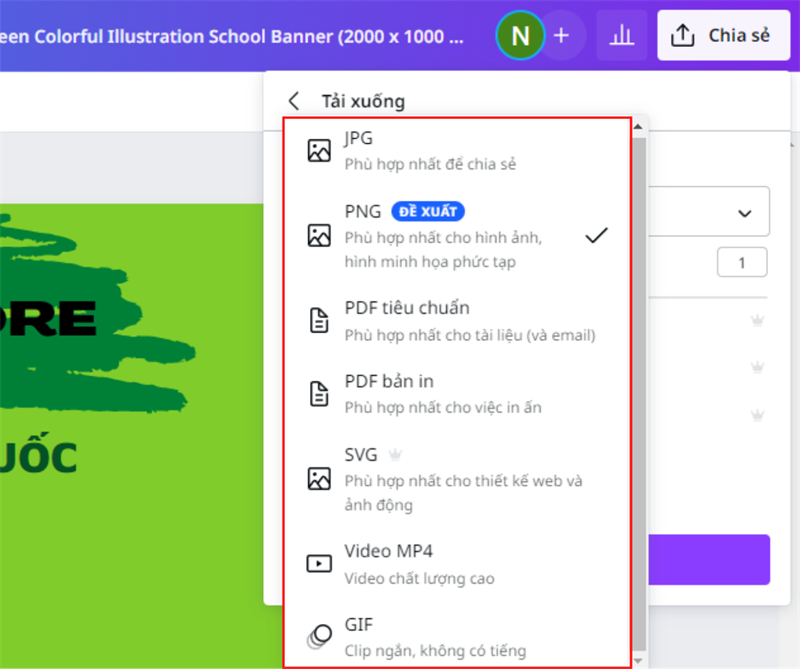This screenshot has height=669, width=800.
Task: Click the purple download button
Action: click(x=710, y=559)
